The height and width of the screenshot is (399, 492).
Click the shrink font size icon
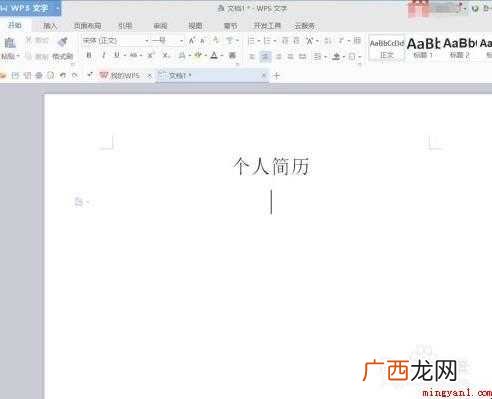click(x=202, y=41)
